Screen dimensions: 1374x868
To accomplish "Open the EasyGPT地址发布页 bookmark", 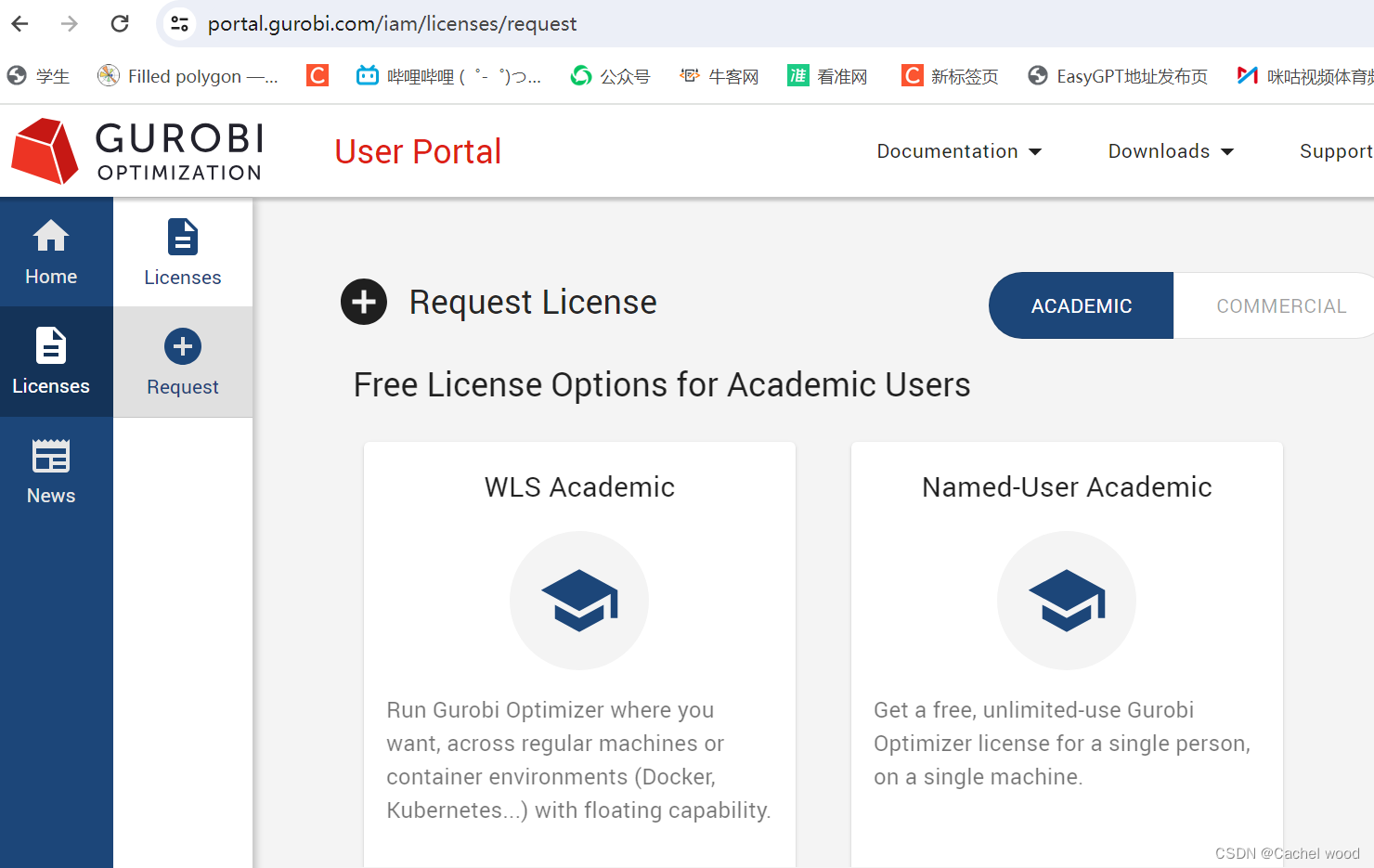I will (x=1118, y=76).
